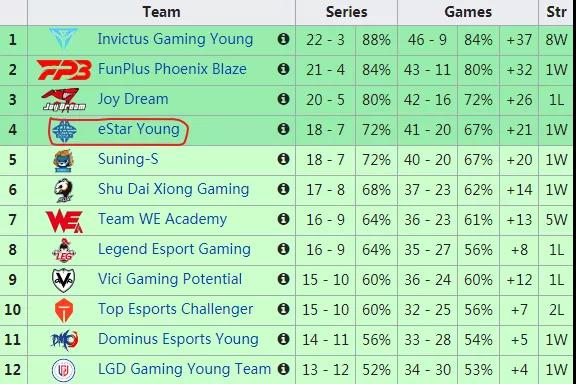
Task: Click the Top Esports Challenger logo
Action: click(x=64, y=311)
